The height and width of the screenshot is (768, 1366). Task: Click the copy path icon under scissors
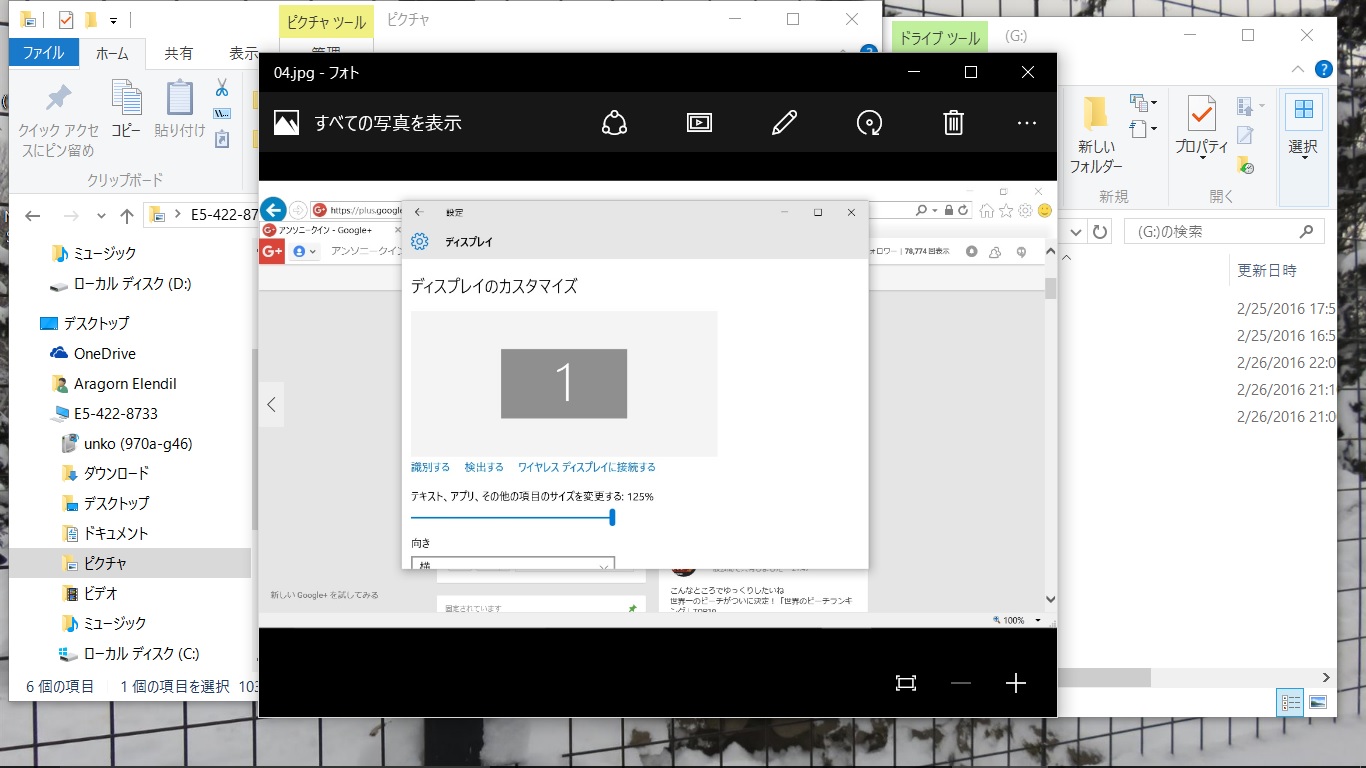[222, 114]
